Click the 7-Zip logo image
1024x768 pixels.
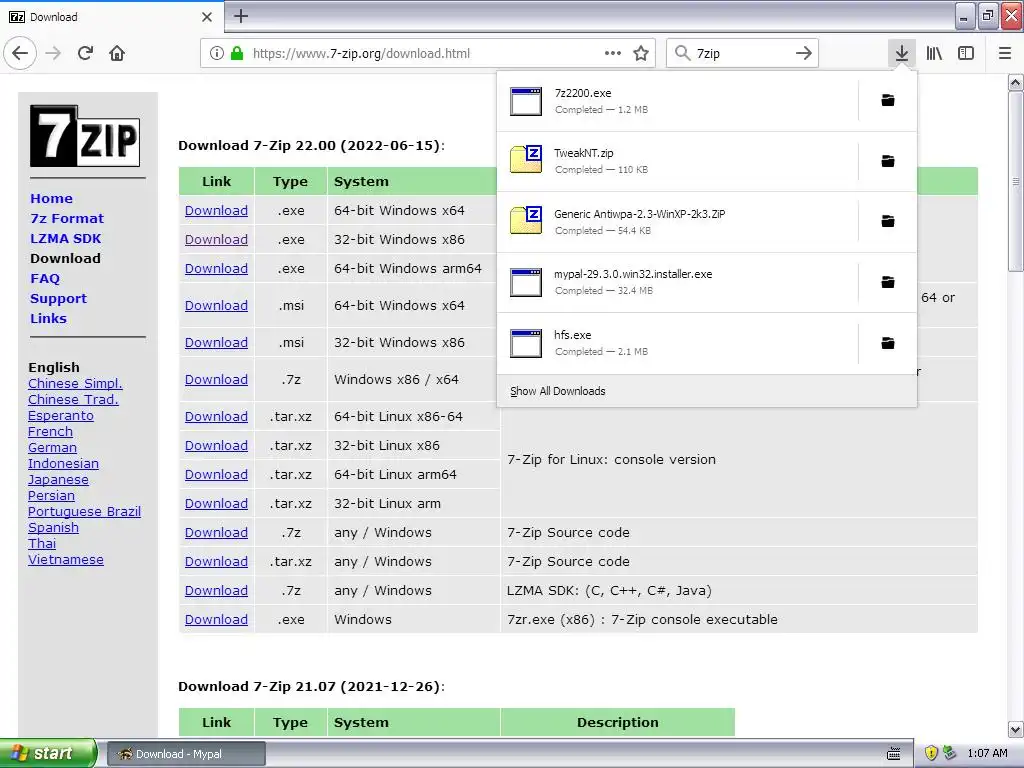point(85,136)
